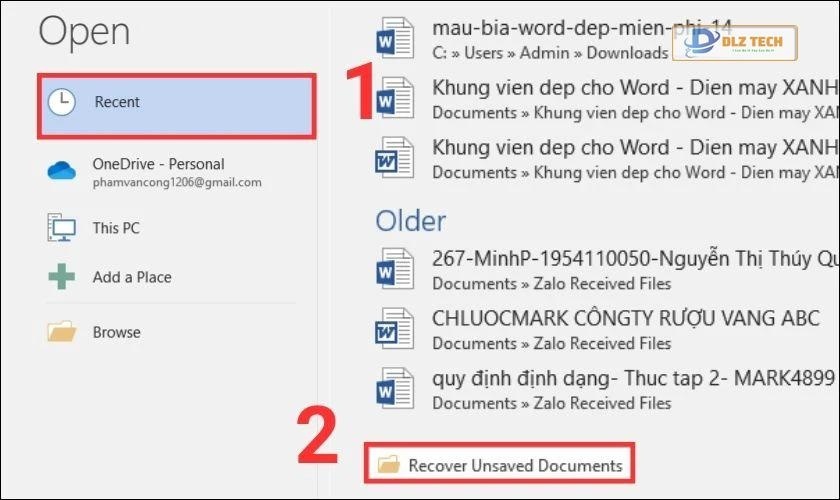Open CHLUOCMARK CÔNGTY RƯỢU VANG ABC document
Viewport: 840px width, 500px height.
[x=626, y=318]
